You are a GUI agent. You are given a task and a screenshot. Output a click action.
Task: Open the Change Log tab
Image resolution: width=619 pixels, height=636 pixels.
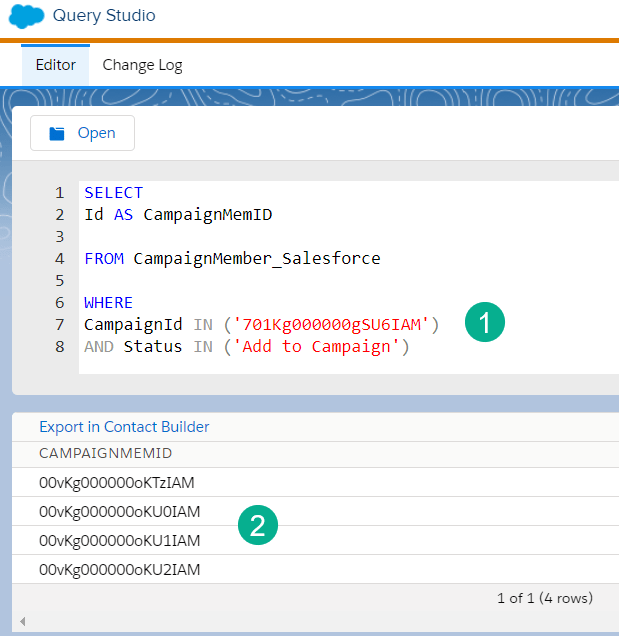point(142,65)
